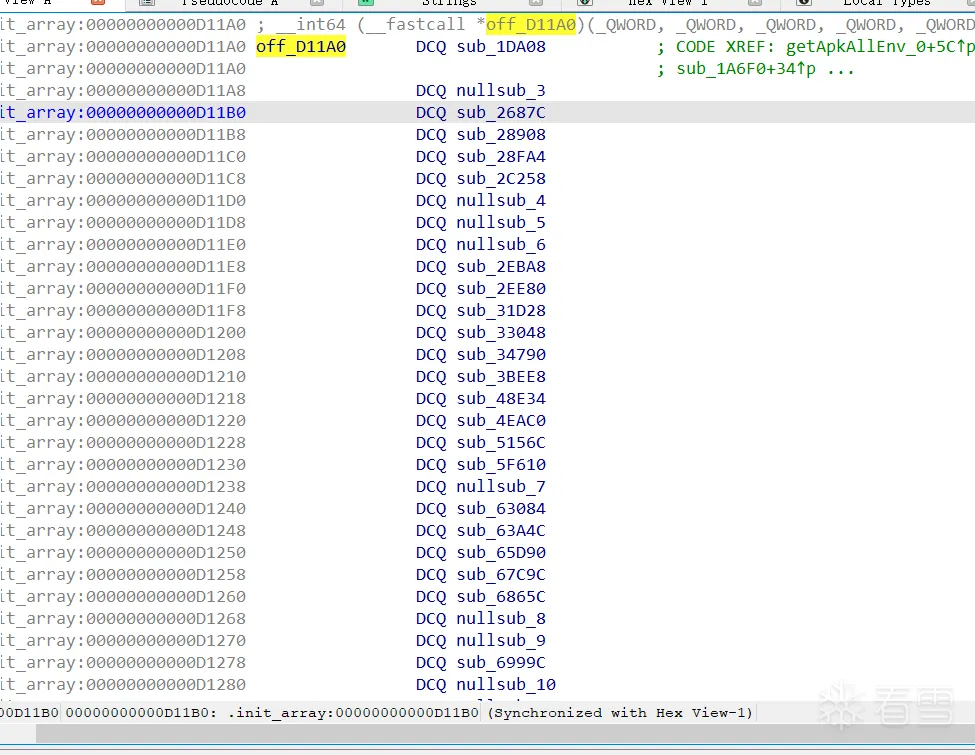
Task: Select sub_31D28 in the init array
Action: point(501,310)
